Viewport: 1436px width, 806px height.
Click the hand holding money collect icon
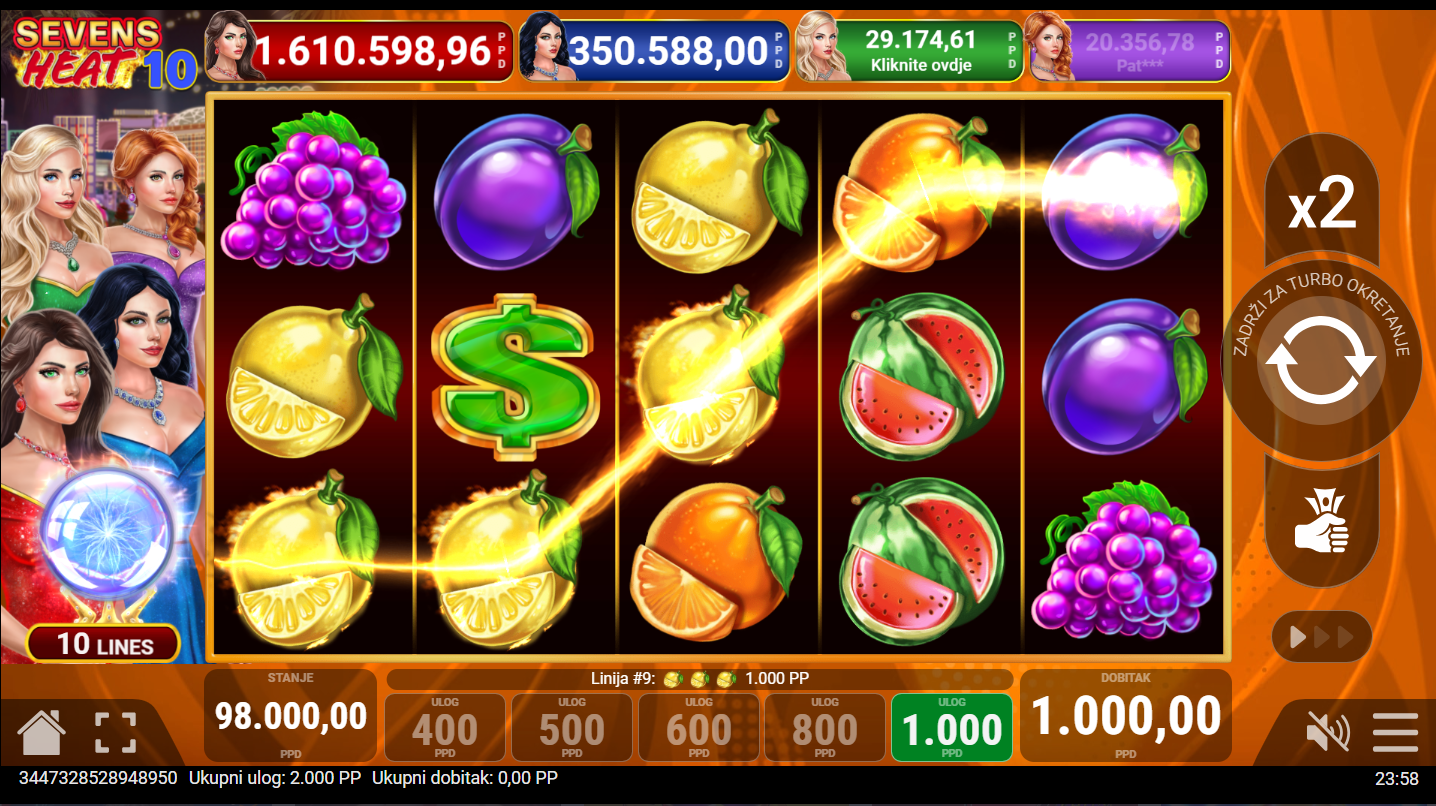pos(1321,520)
